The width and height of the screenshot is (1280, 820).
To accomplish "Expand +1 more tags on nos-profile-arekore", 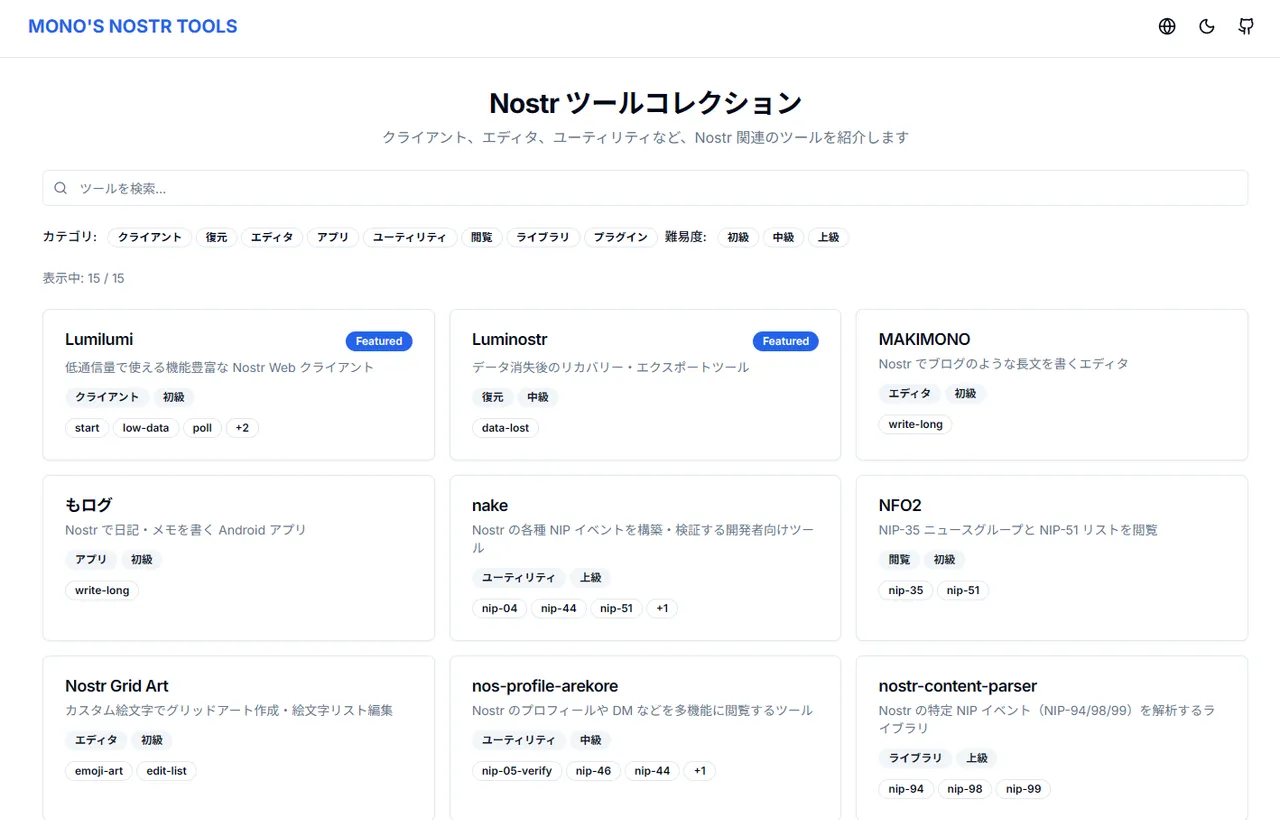I will coord(700,771).
